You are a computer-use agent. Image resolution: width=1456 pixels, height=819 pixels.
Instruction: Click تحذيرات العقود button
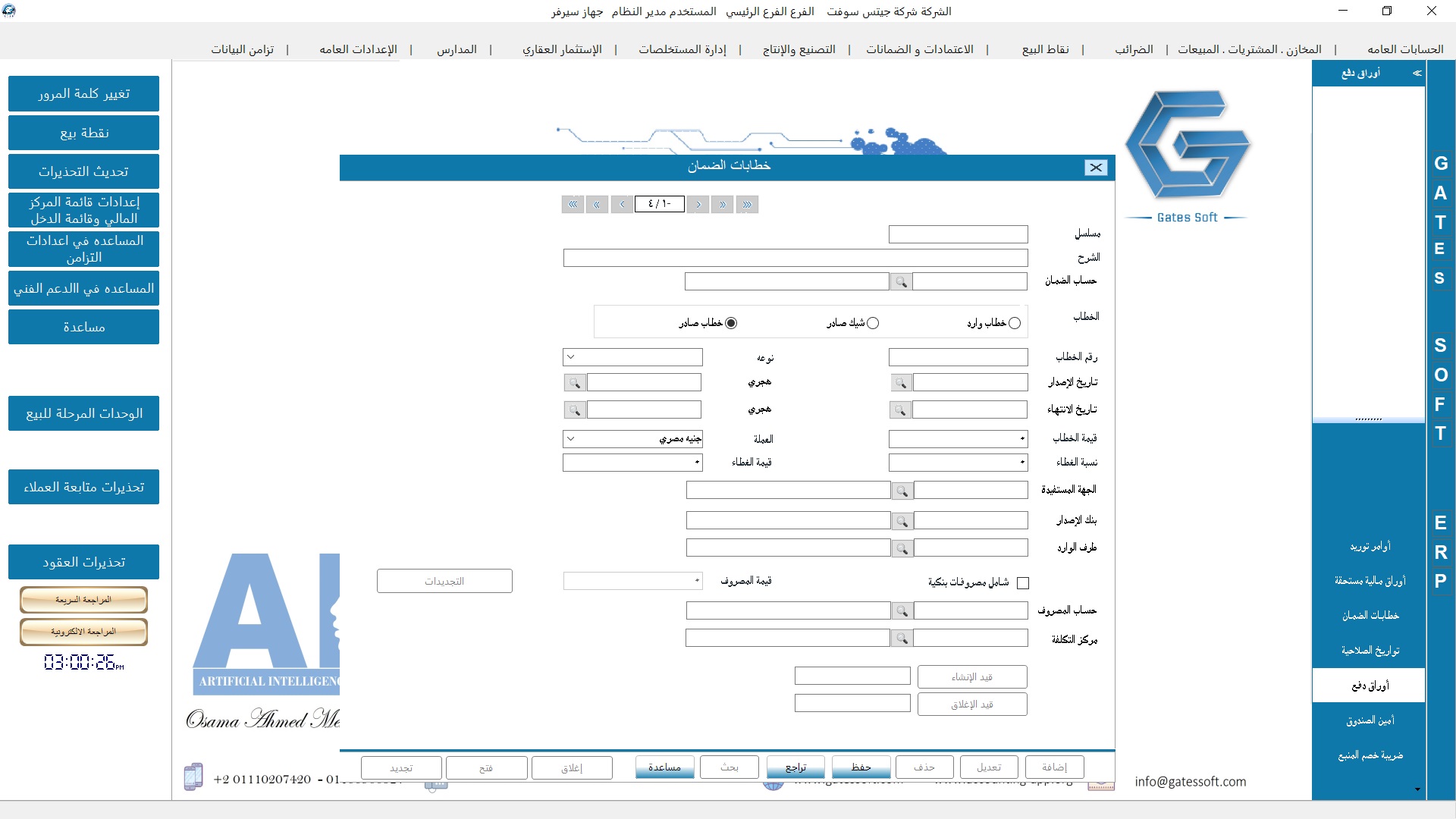click(83, 562)
